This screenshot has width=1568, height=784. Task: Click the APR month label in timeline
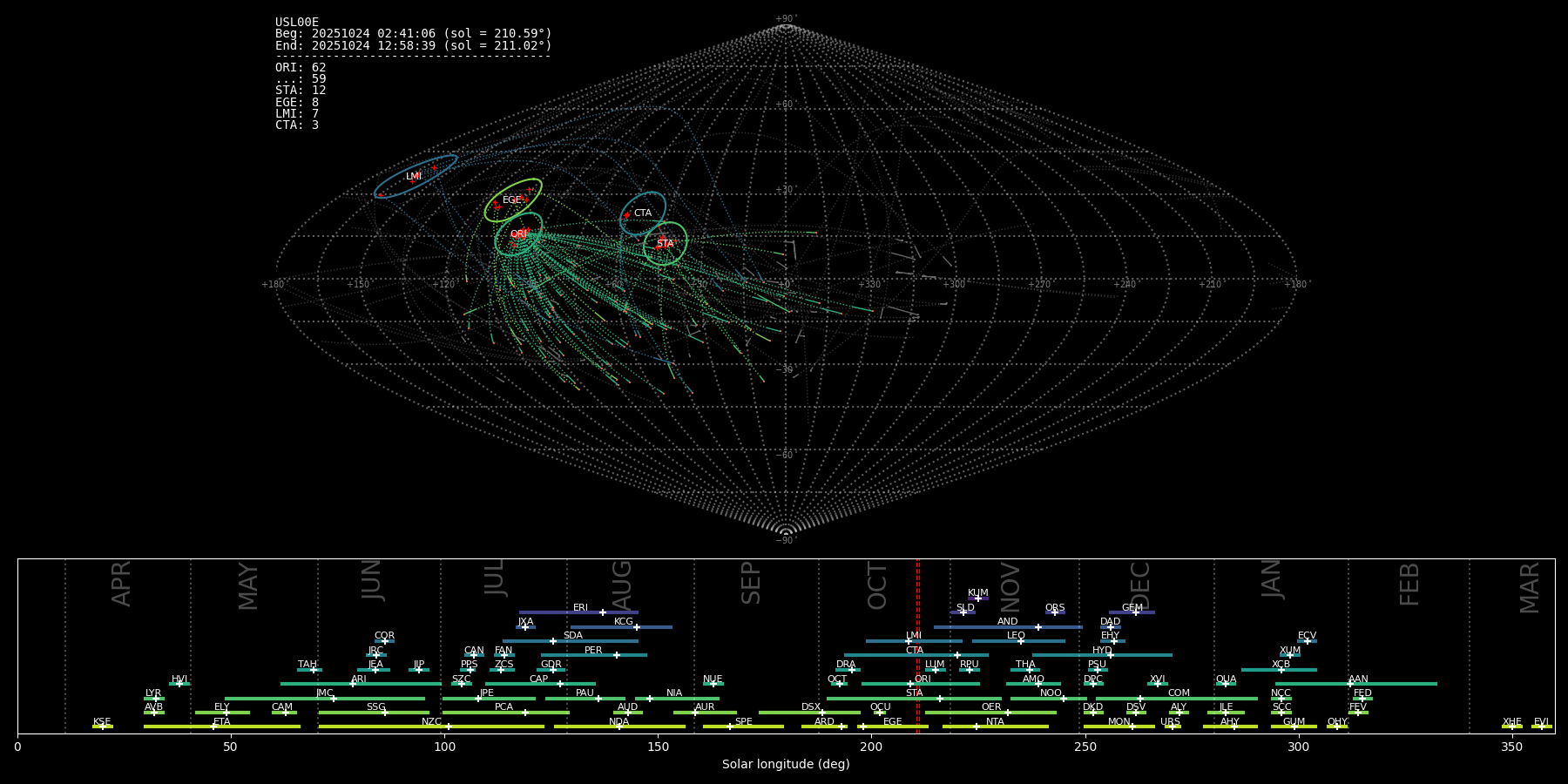(121, 584)
